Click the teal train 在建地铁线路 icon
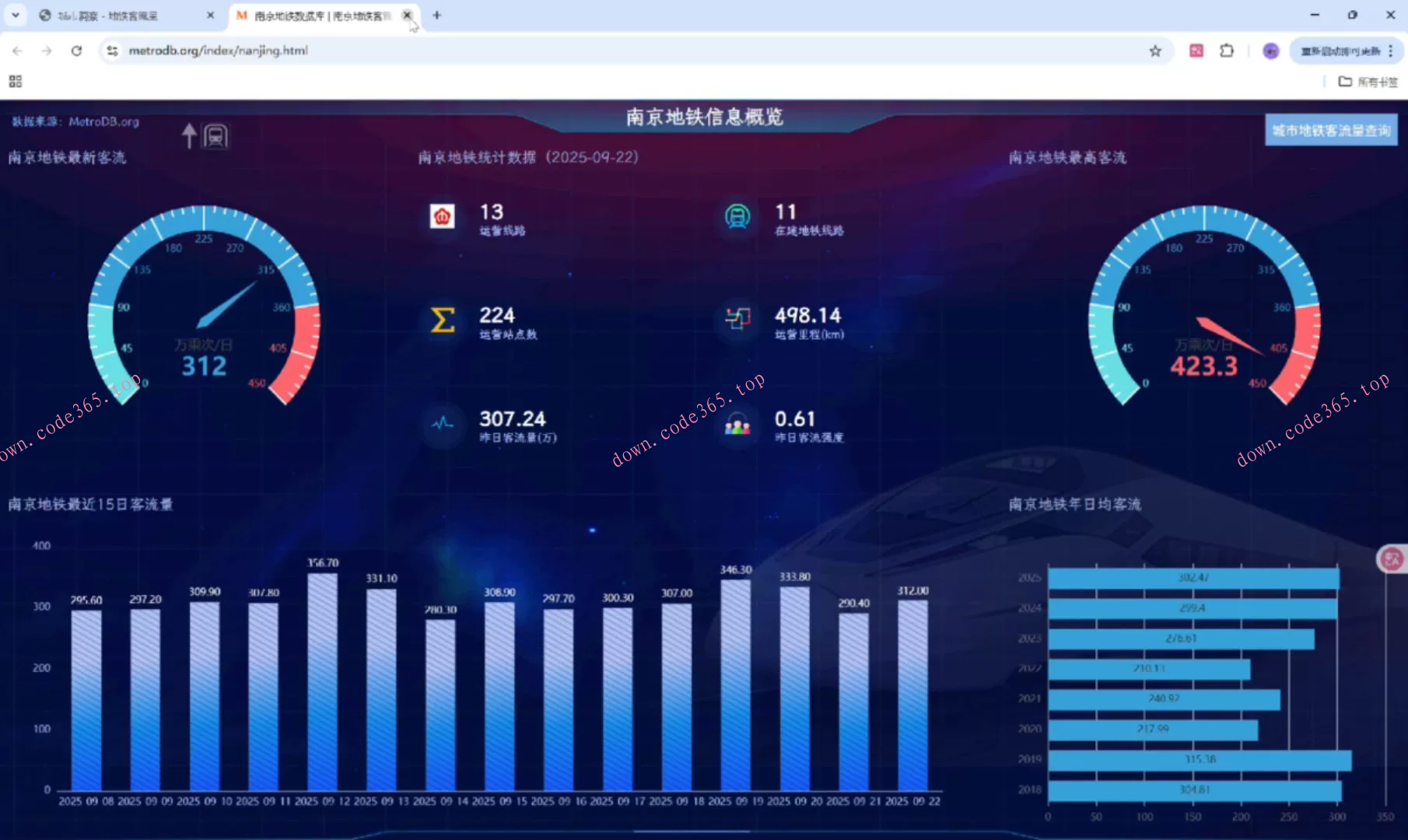The height and width of the screenshot is (840, 1408). pos(737,217)
